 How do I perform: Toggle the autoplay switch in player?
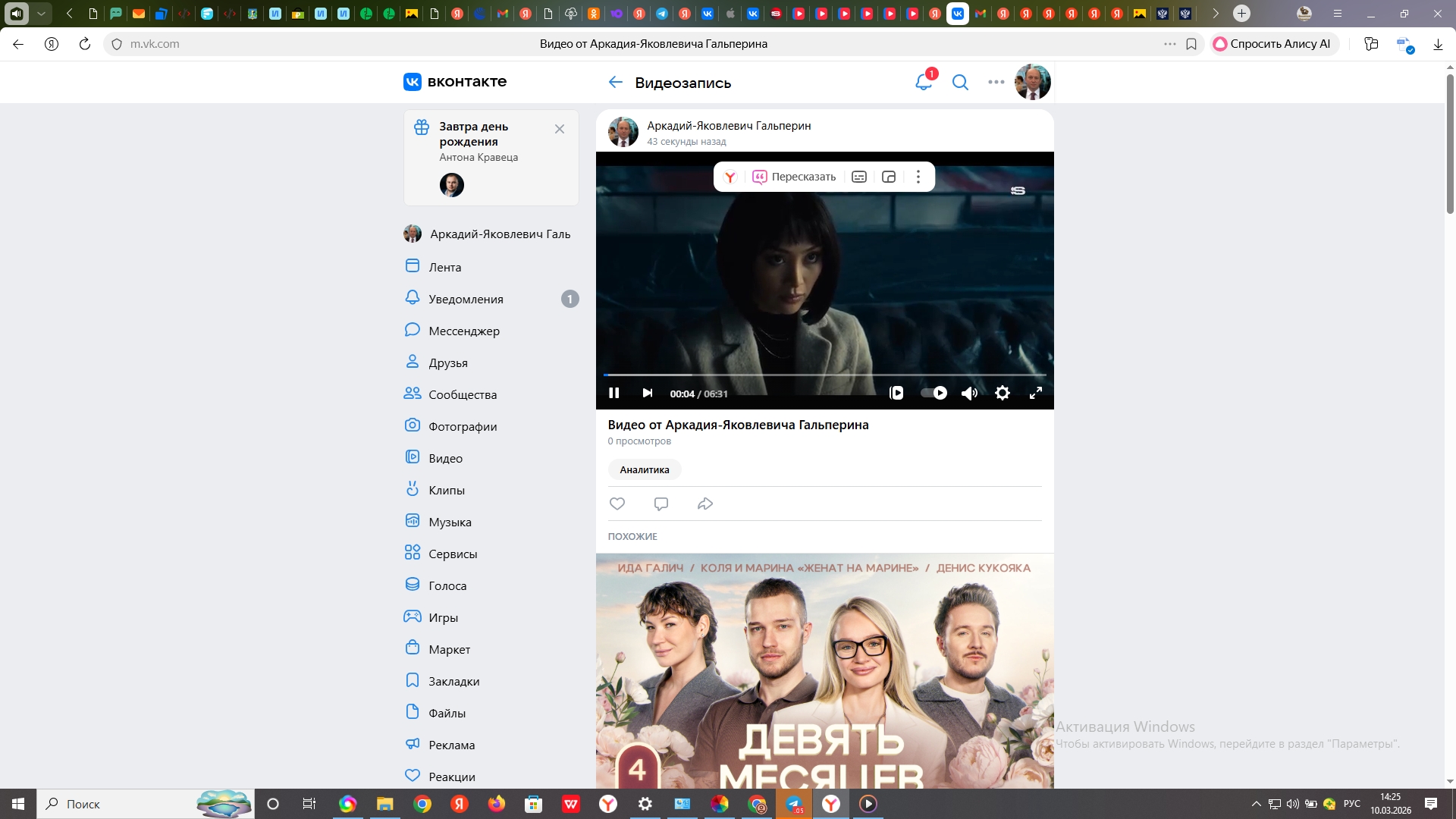tap(934, 393)
